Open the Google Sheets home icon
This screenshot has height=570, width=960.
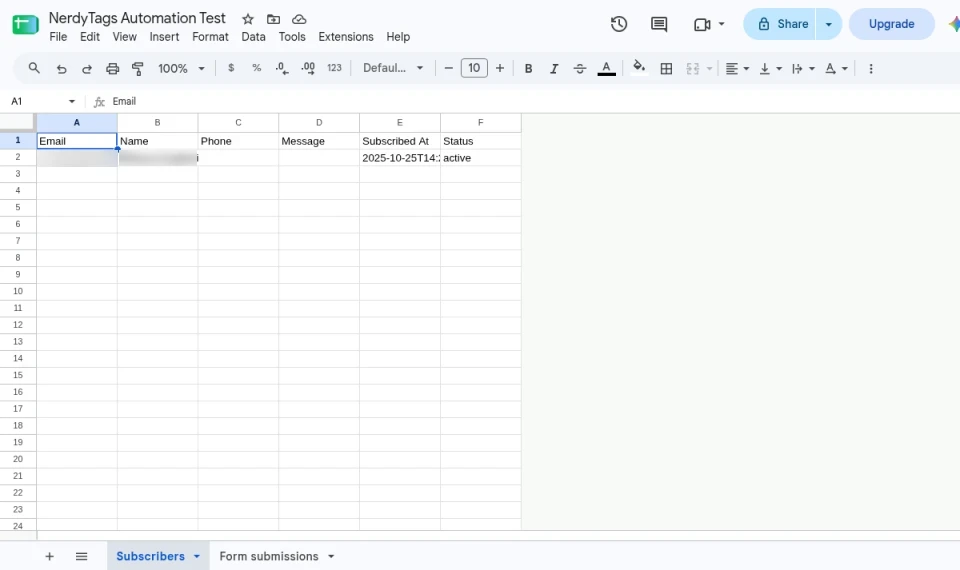click(25, 24)
